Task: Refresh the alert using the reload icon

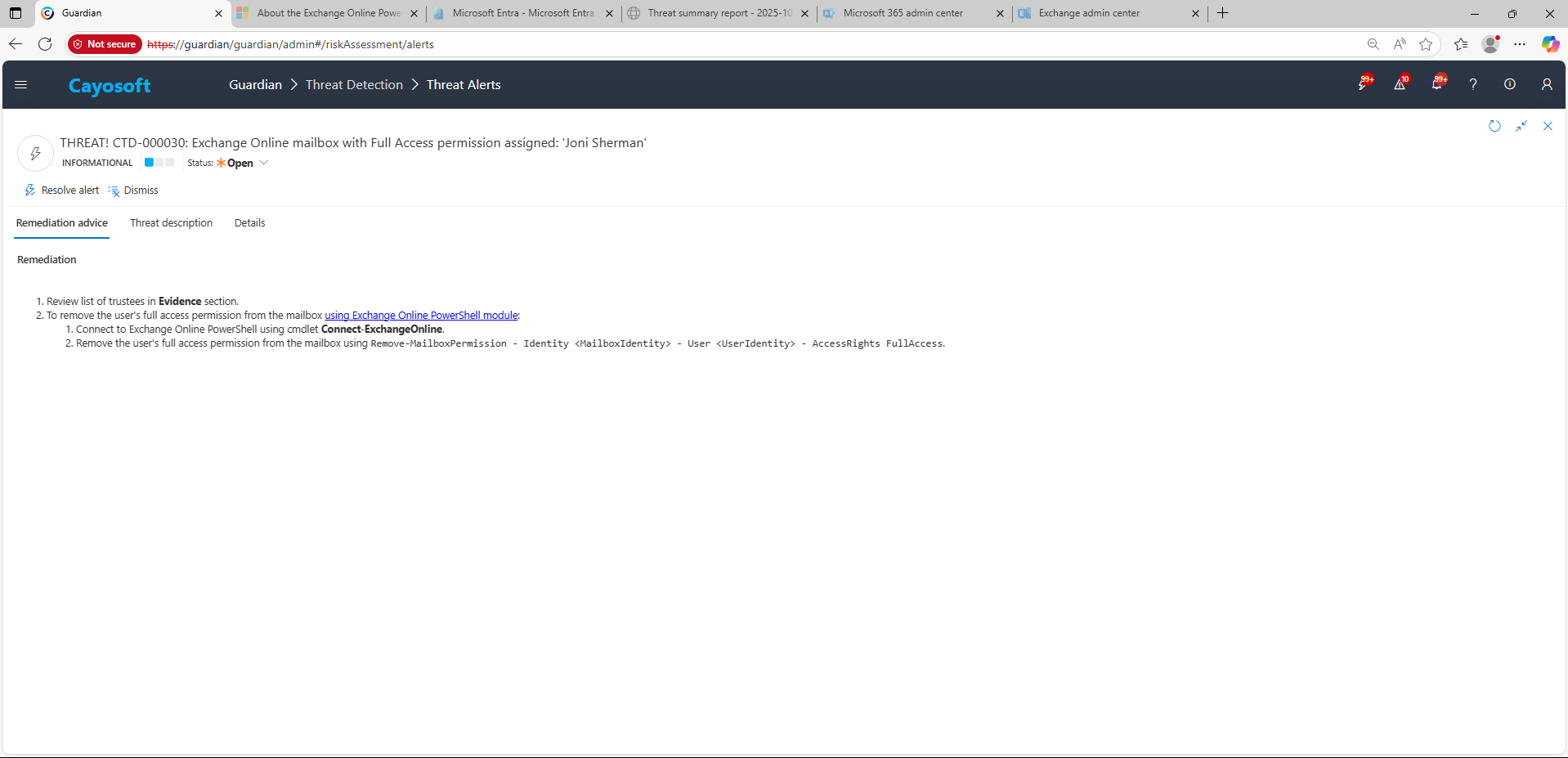Action: [x=1494, y=126]
